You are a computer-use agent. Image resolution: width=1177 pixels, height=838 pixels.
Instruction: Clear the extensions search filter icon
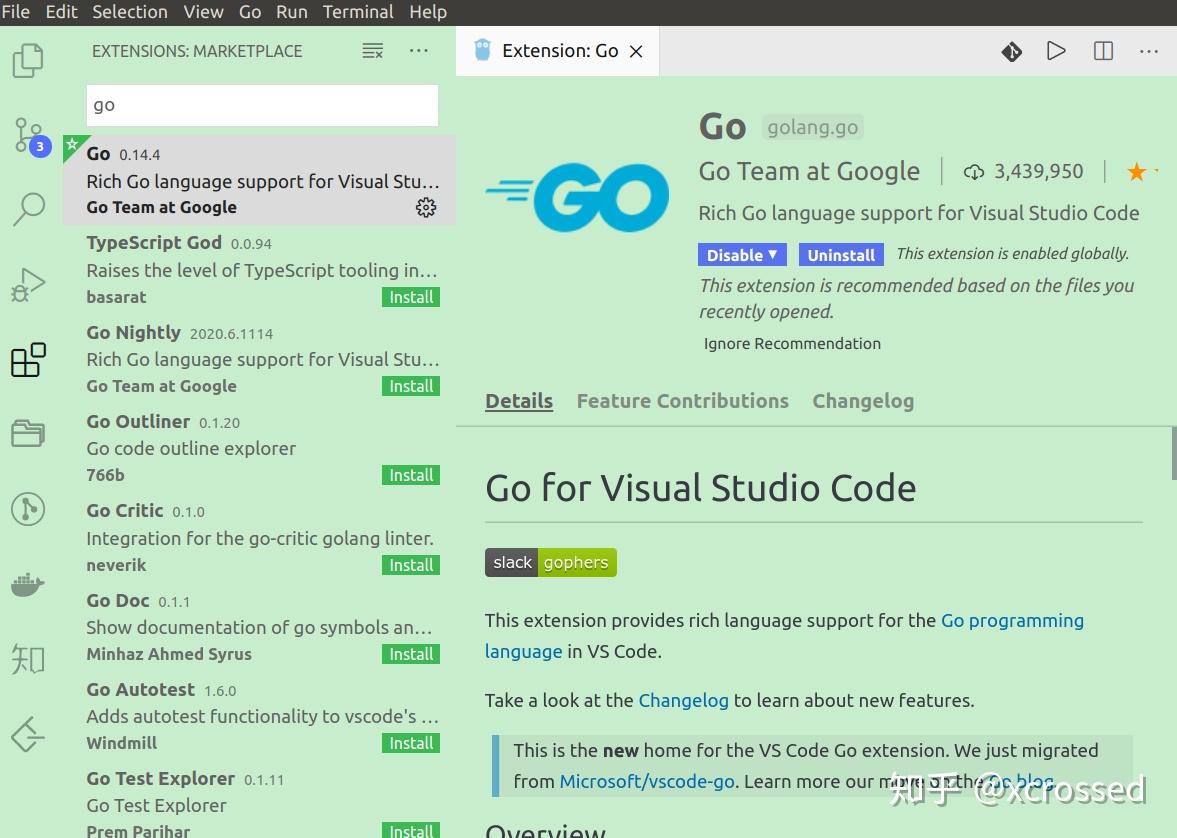[372, 50]
